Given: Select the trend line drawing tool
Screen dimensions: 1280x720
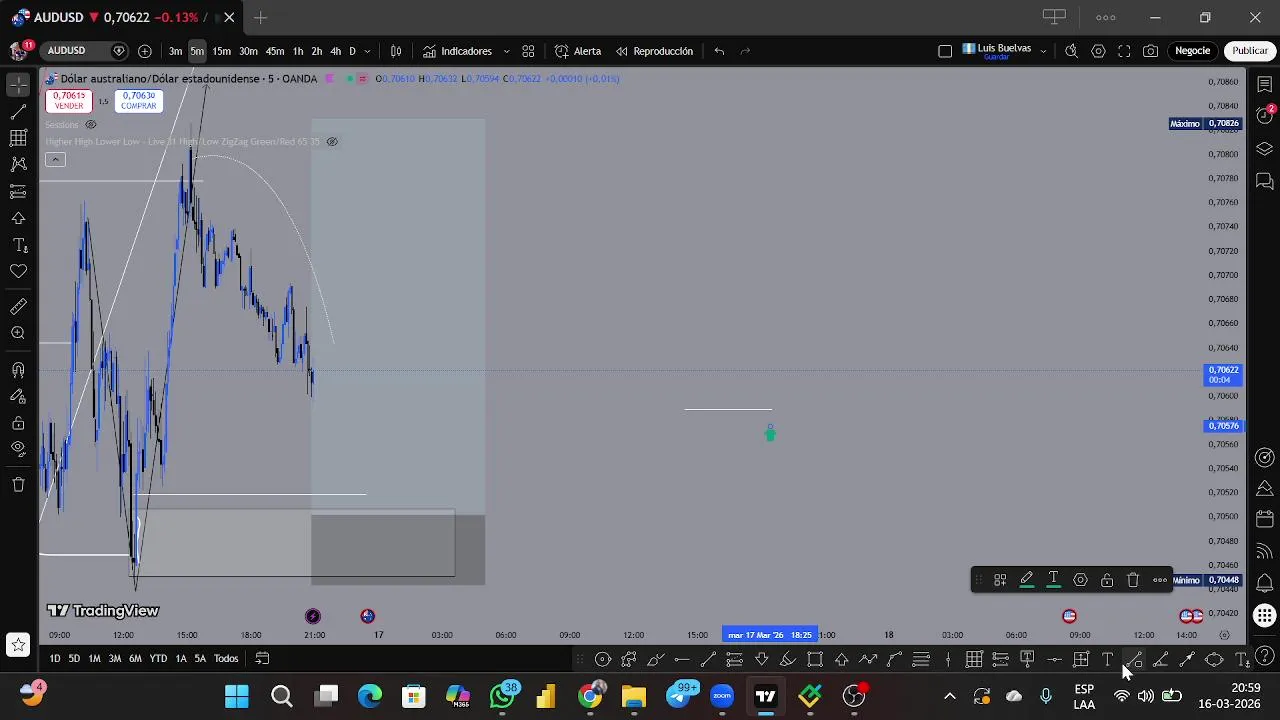Looking at the screenshot, I should [18, 111].
